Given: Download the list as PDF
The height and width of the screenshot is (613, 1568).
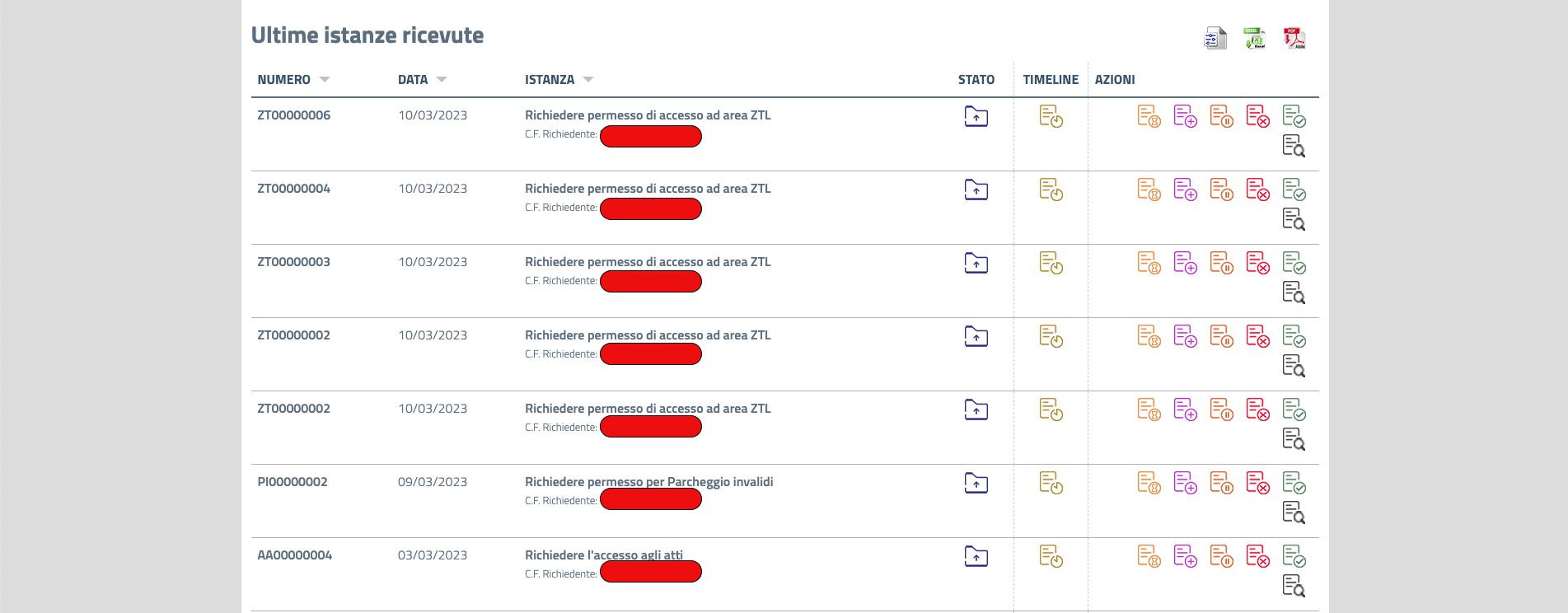Looking at the screenshot, I should 1294,38.
